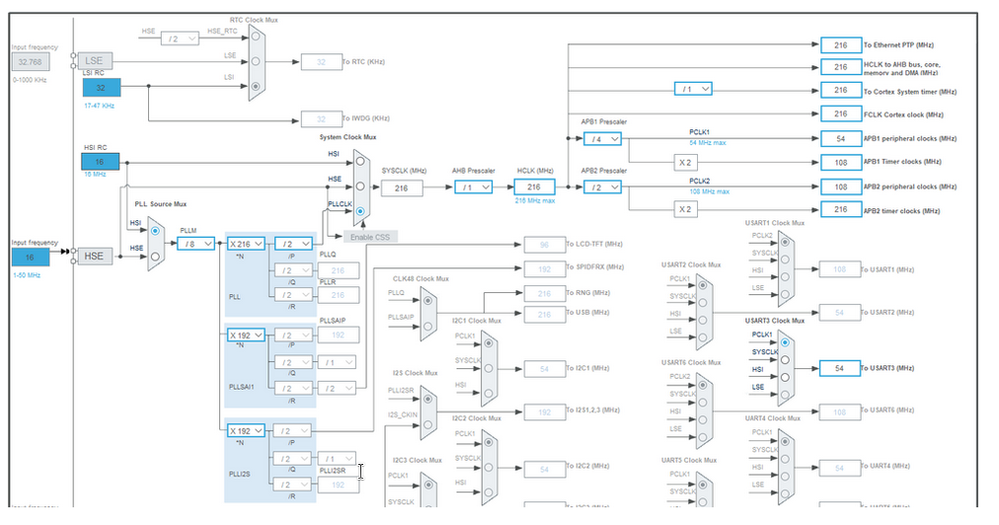Select PCLK1 in USART2 Clock Mux
This screenshot has height=525, width=999.
coord(702,285)
